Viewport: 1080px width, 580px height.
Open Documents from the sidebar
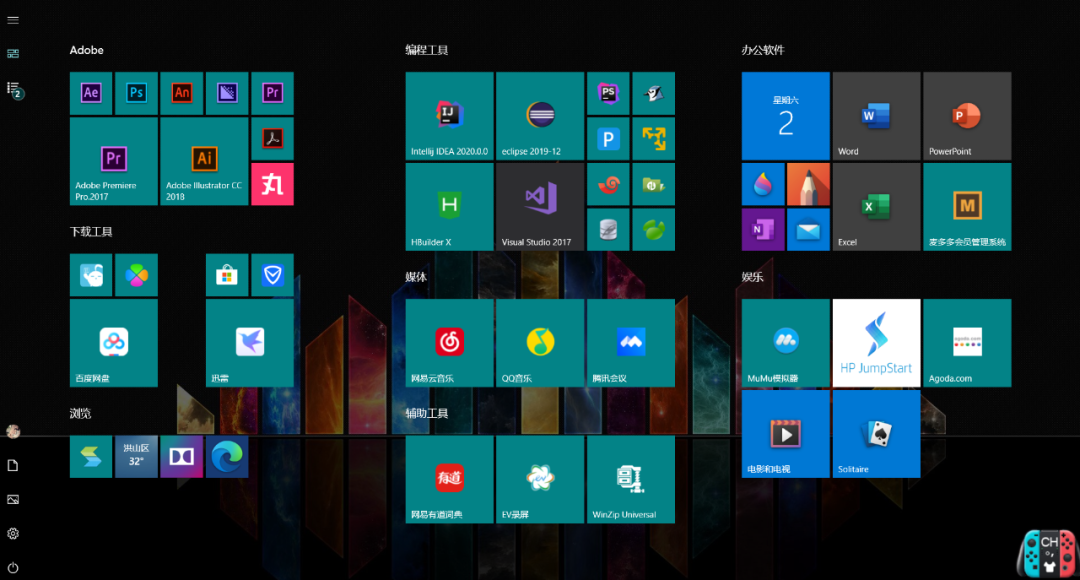[x=13, y=466]
